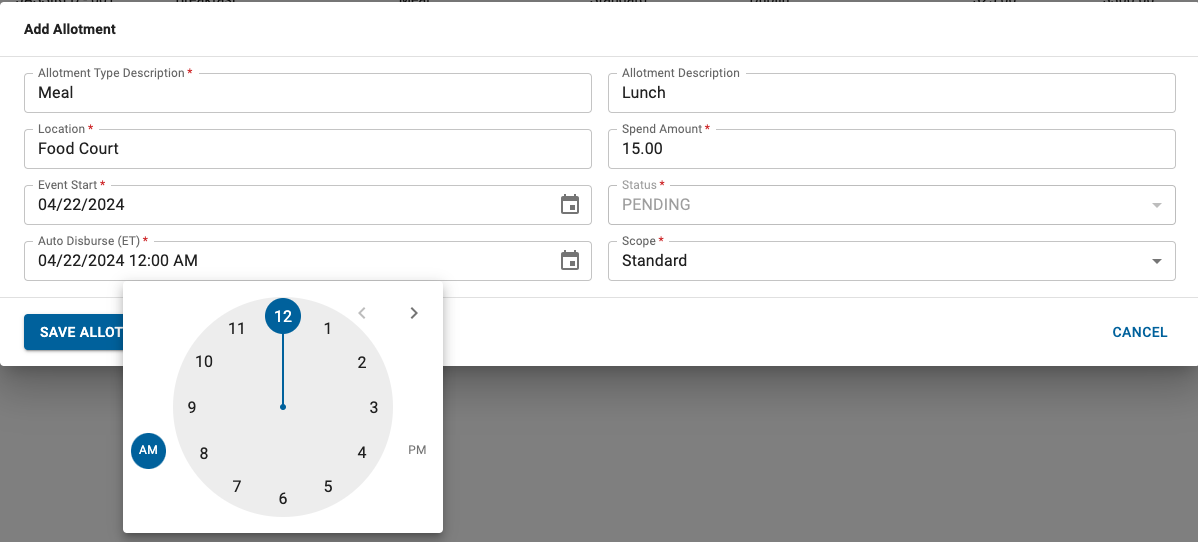Expand the Scope dropdown

1156,261
